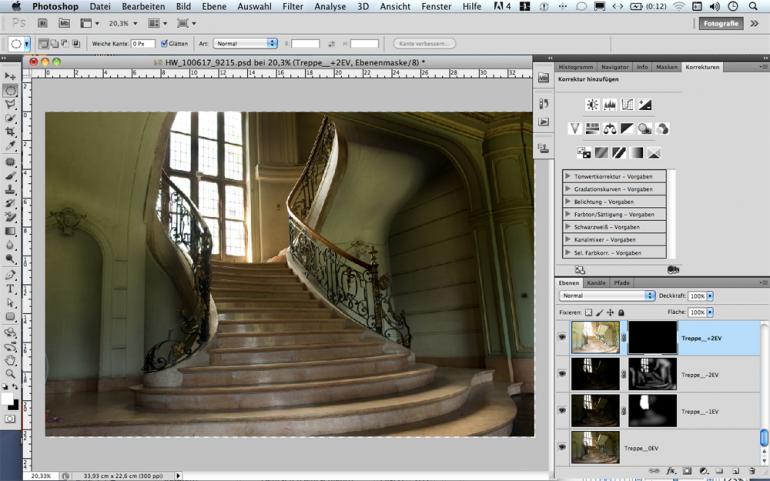Select the Dodge tool
The width and height of the screenshot is (770, 481).
(x=10, y=259)
